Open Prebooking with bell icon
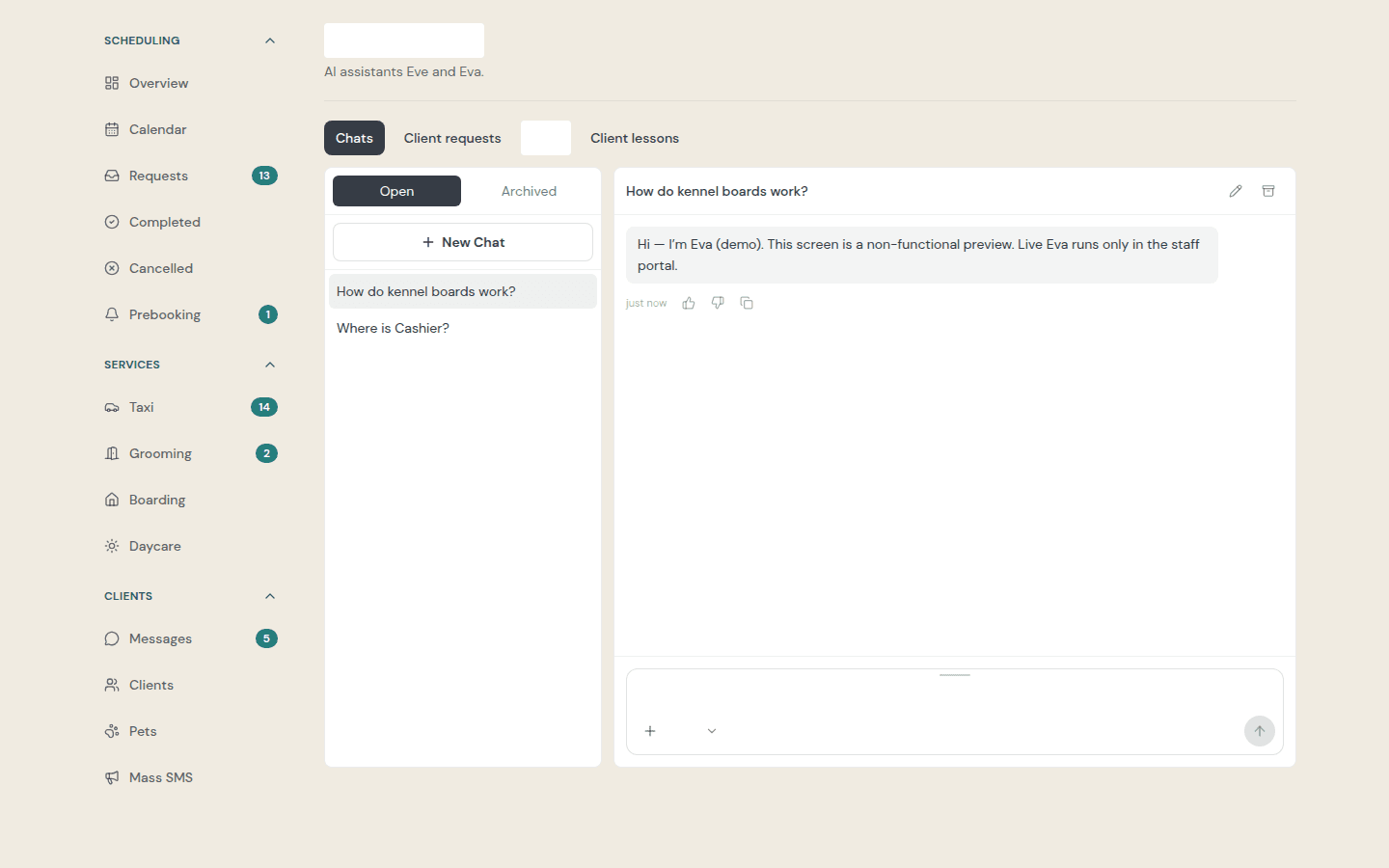This screenshot has width=1389, height=868. (190, 314)
